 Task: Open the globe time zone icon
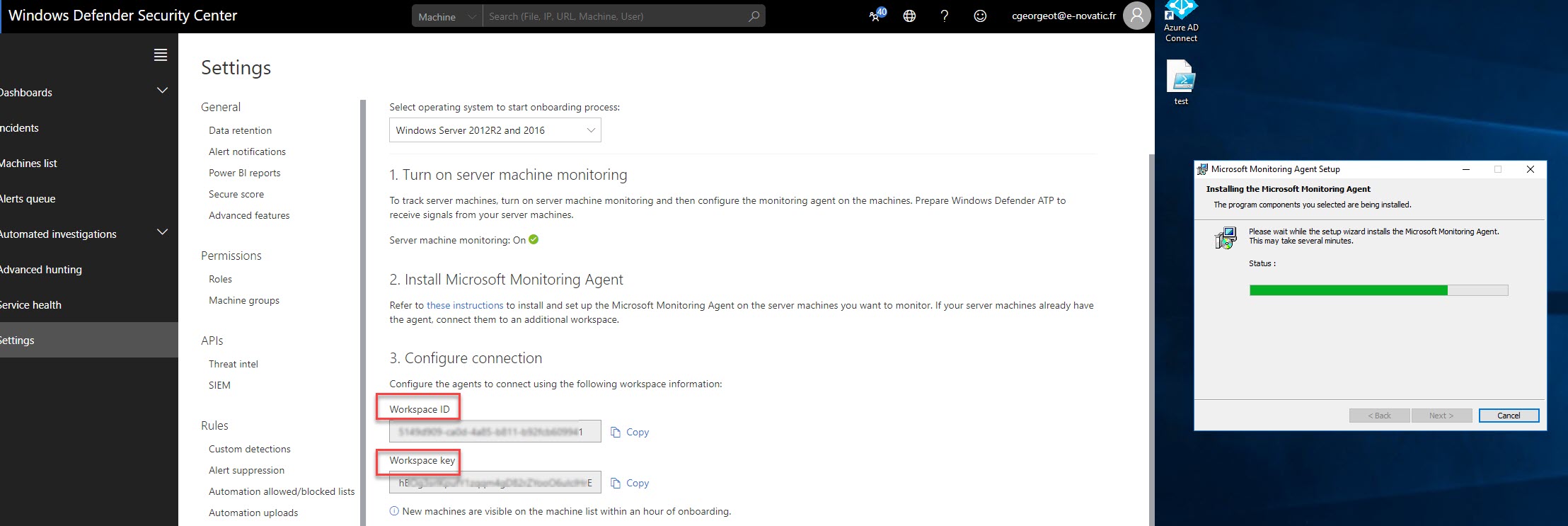tap(909, 16)
